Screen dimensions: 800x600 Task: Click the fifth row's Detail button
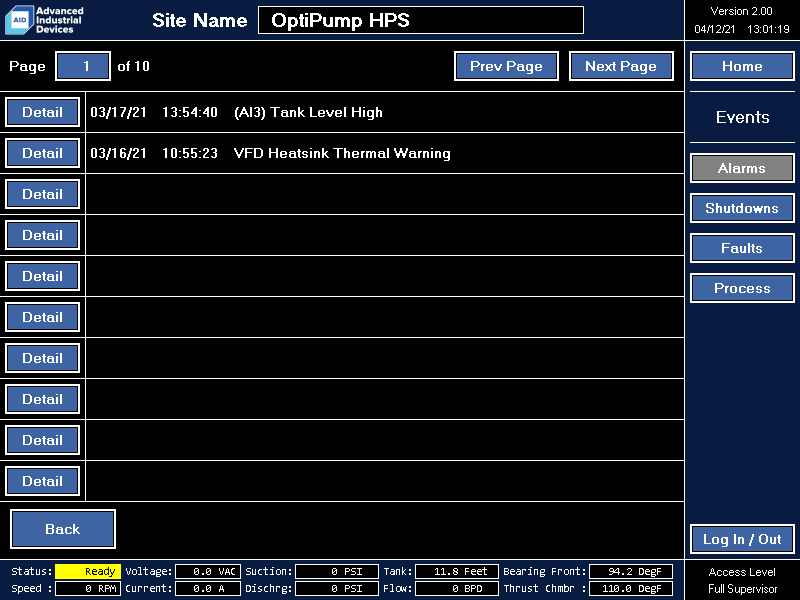coord(42,276)
